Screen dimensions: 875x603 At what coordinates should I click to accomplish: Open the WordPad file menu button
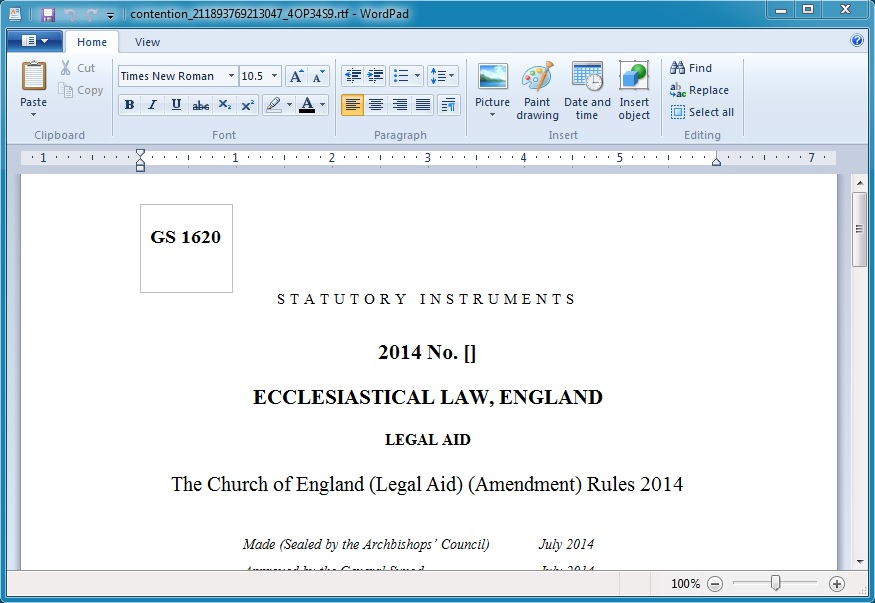coord(35,41)
